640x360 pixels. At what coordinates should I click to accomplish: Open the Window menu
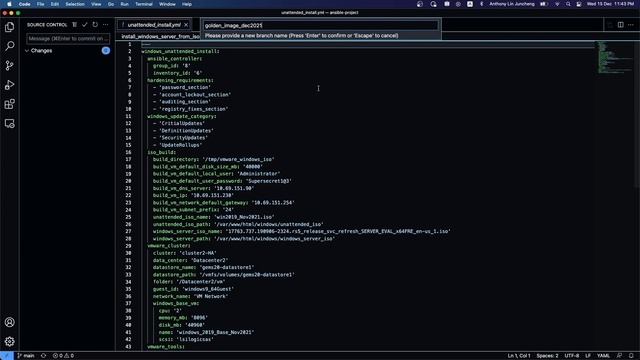point(167,4)
